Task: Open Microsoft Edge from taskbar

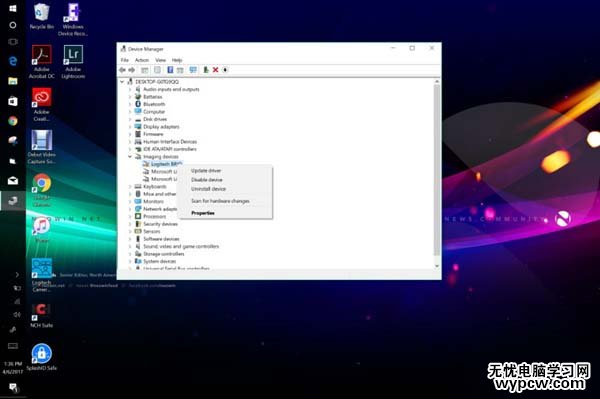Action: tap(13, 61)
